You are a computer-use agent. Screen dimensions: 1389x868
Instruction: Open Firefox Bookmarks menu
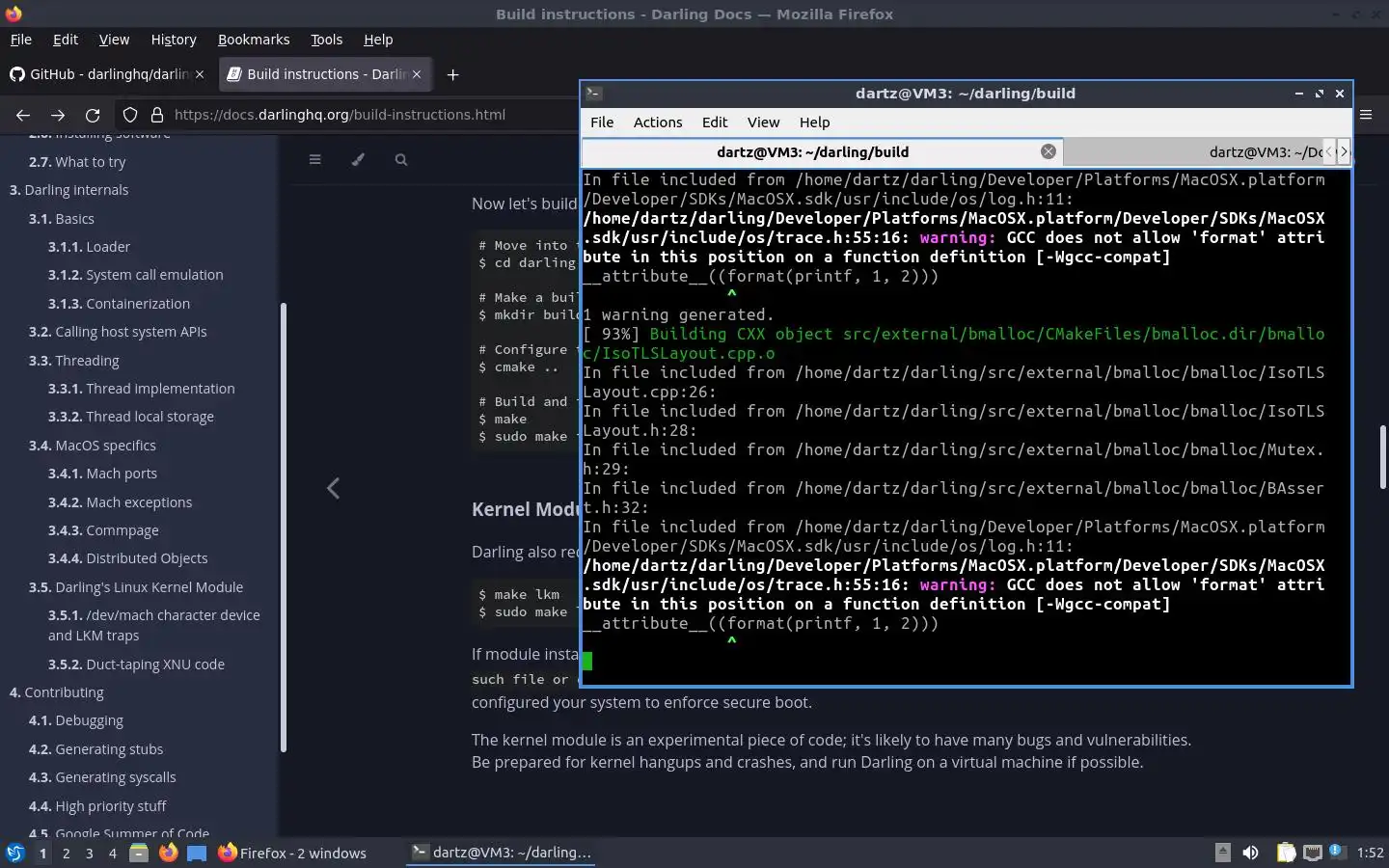click(x=254, y=40)
